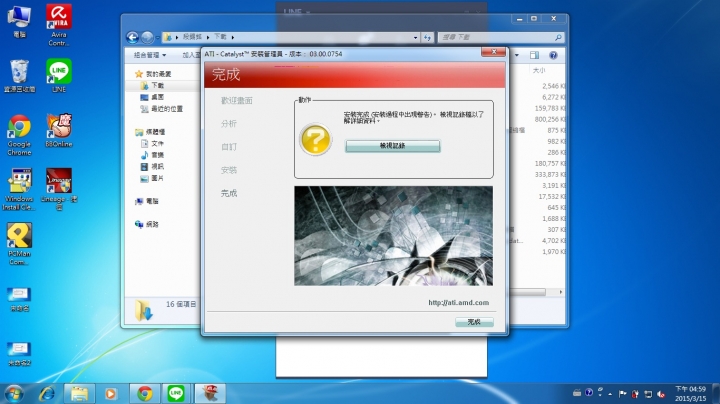720x404 pixels.
Task: Click the Explorer search box
Action: 501,37
